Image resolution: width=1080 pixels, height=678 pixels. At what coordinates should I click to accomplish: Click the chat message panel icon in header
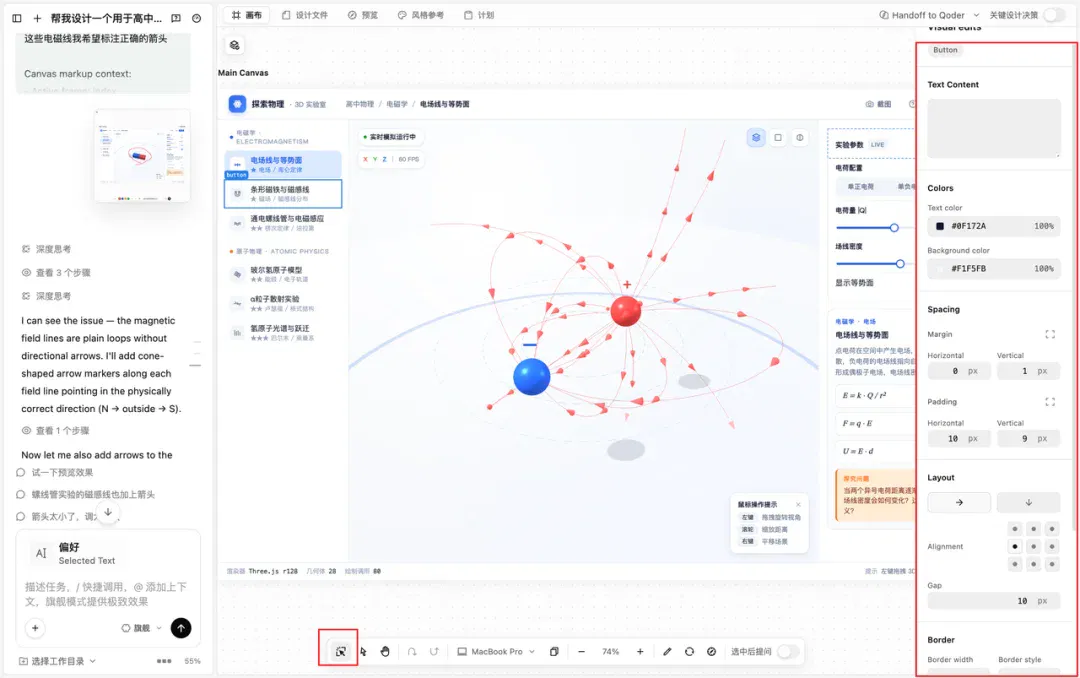pos(176,19)
